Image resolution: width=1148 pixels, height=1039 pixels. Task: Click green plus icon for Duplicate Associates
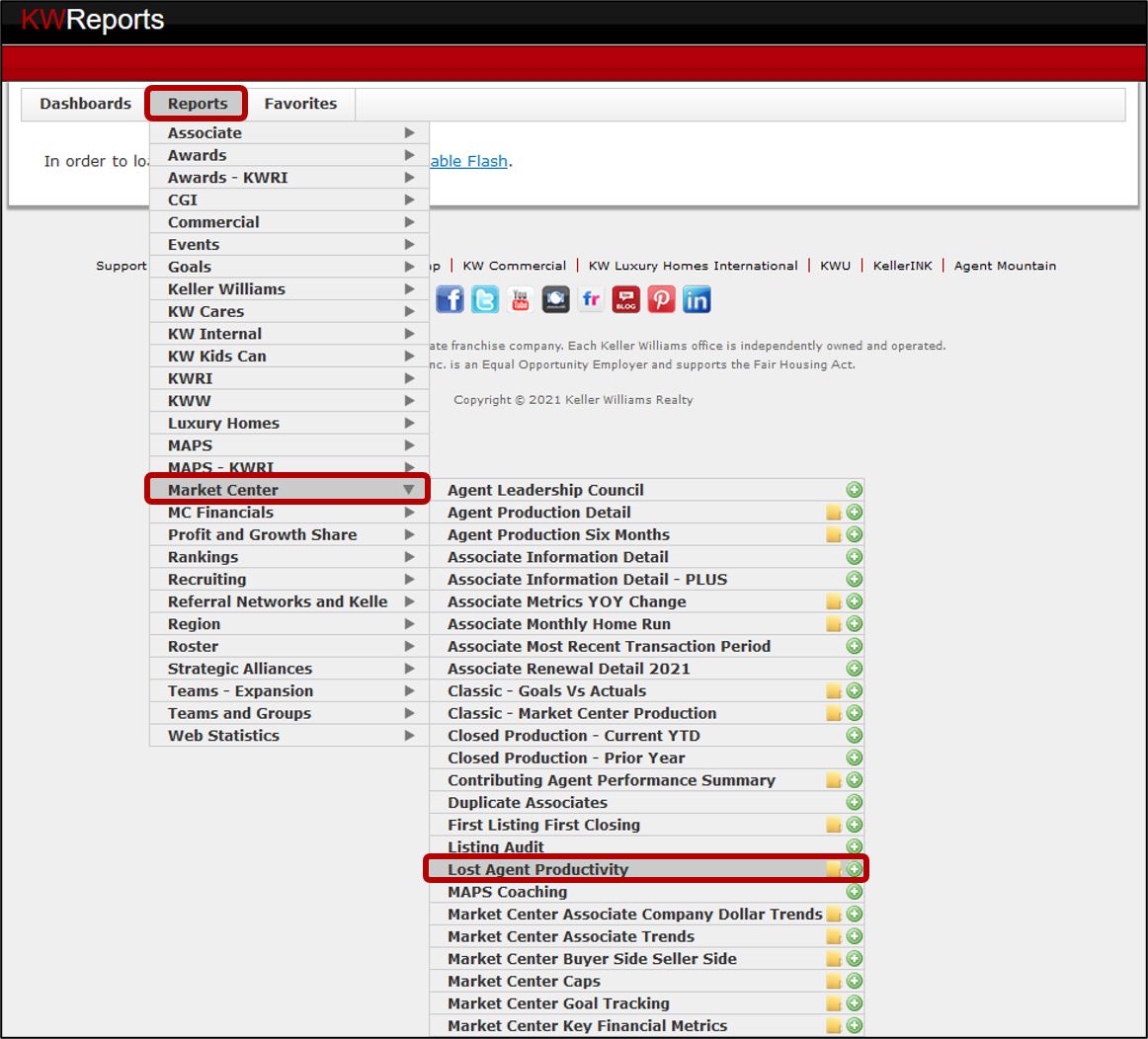tap(854, 803)
